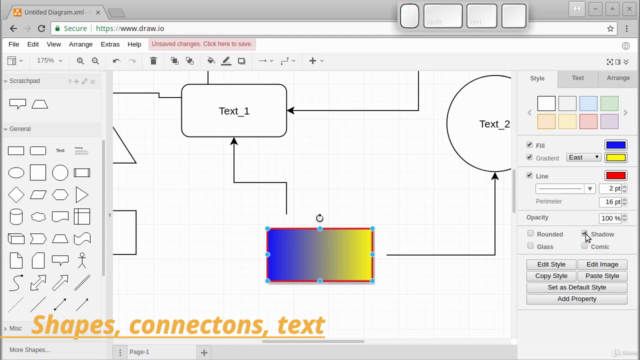Image resolution: width=640 pixels, height=360 pixels.
Task: Select the triangle shape in General
Action: coord(82,195)
